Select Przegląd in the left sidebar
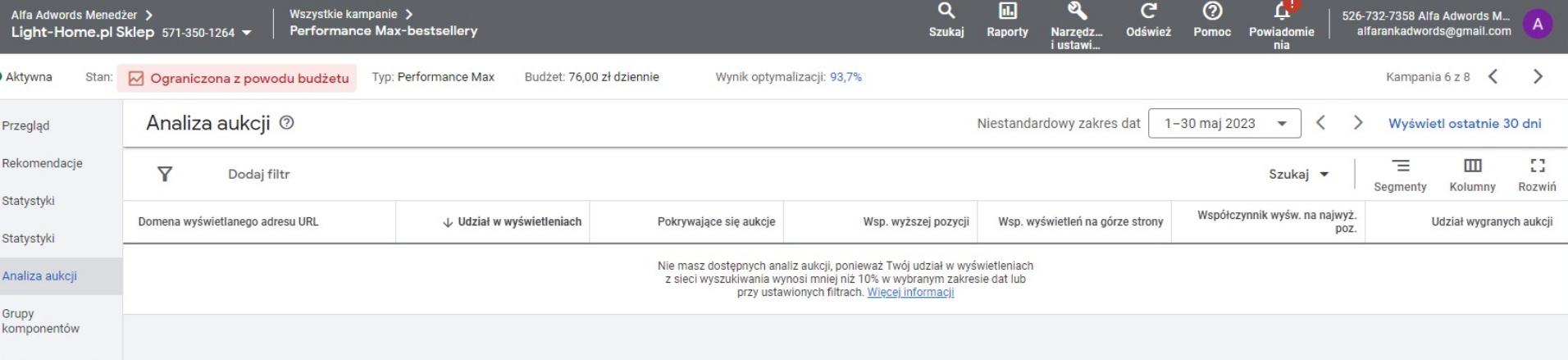The image size is (1568, 360). pyautogui.click(x=25, y=125)
